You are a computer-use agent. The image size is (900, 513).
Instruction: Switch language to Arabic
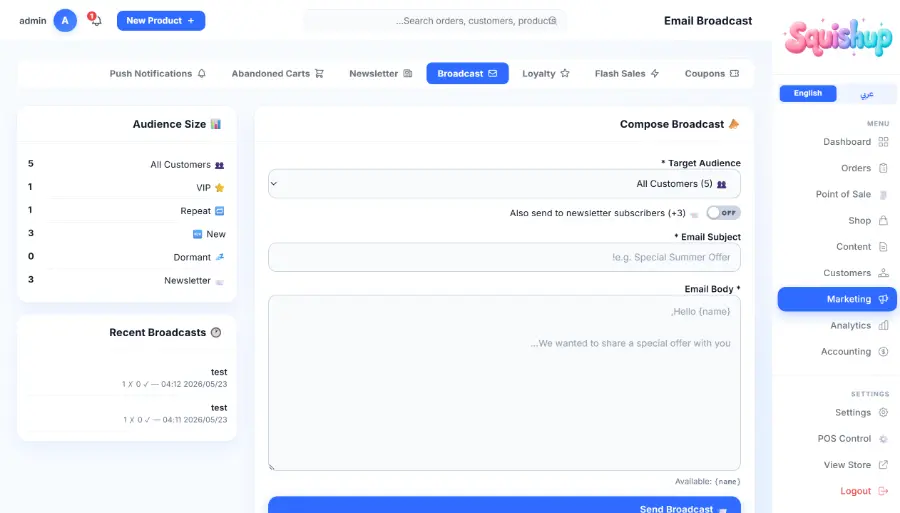tap(866, 94)
